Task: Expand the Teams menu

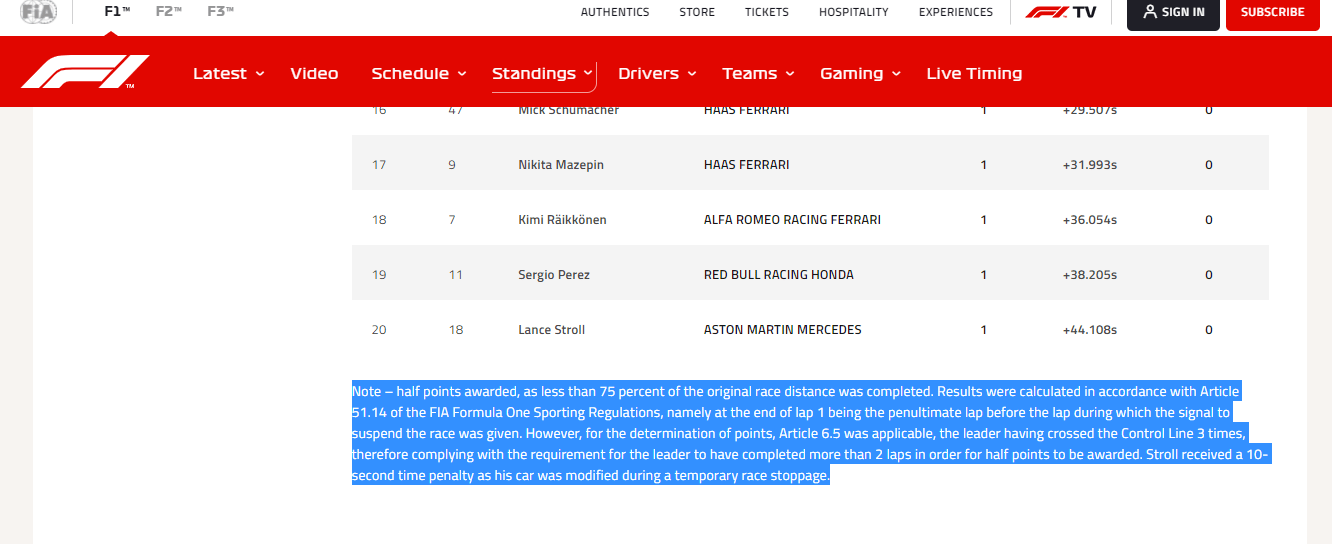Action: (758, 73)
